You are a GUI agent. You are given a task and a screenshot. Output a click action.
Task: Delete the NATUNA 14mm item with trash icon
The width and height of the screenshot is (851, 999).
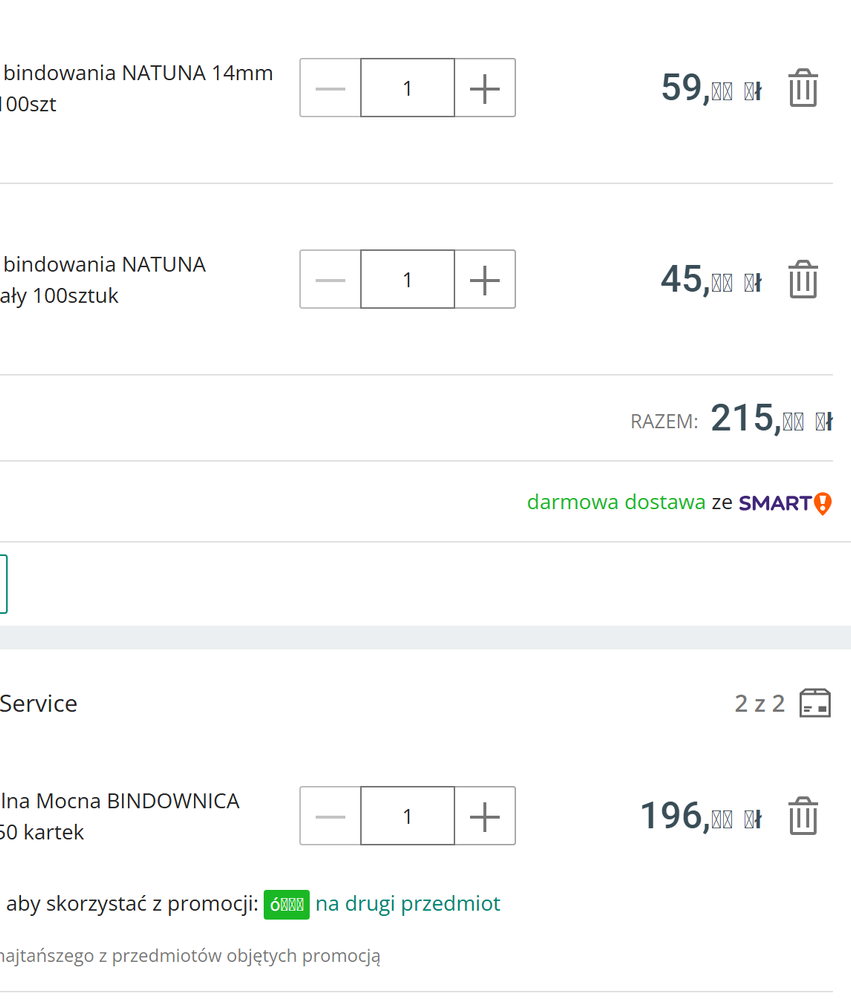click(803, 89)
